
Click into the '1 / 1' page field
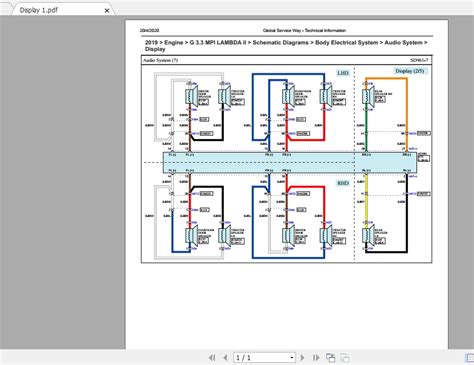click(261, 358)
